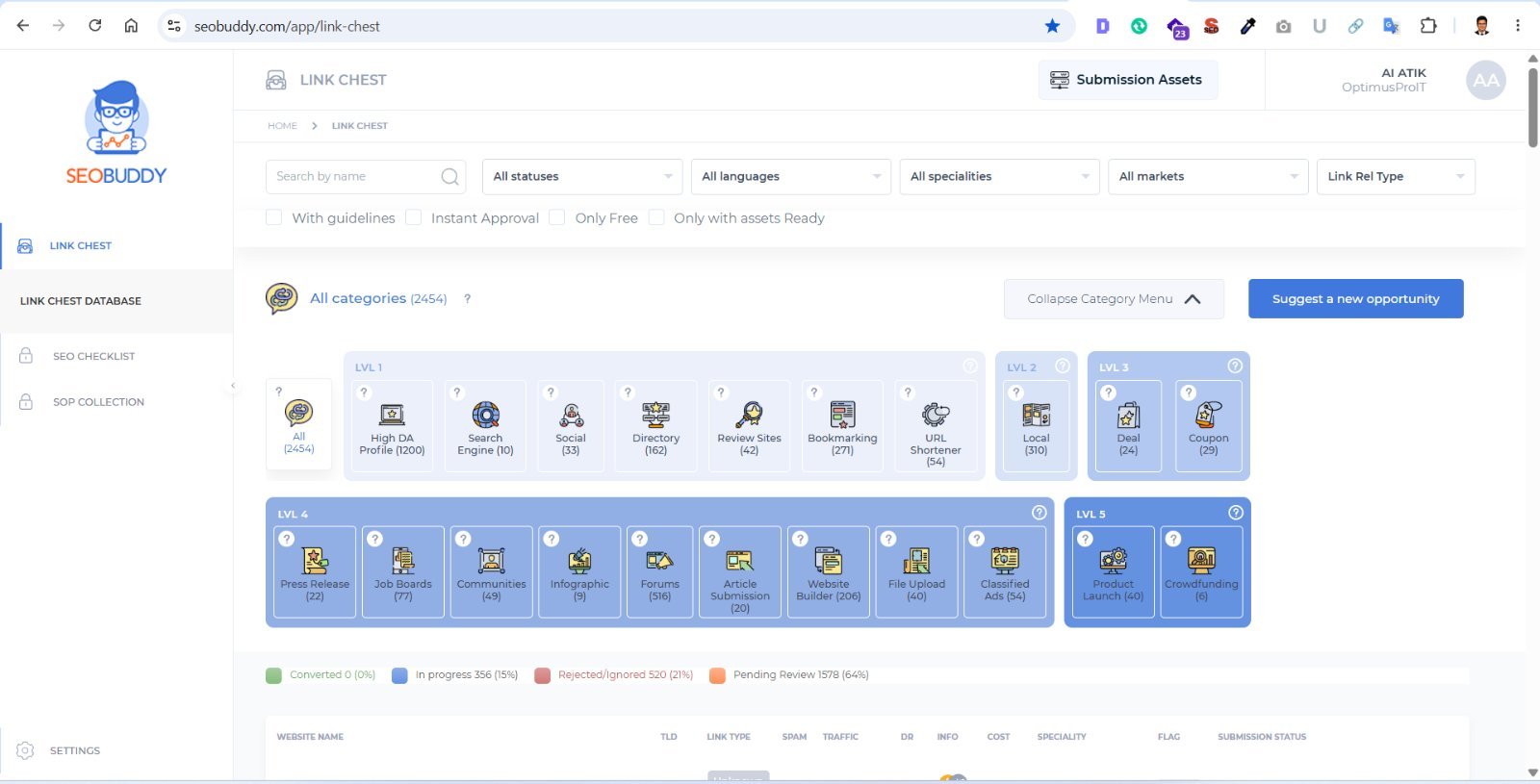Select the Infographic category icon
This screenshot has height=784, width=1540.
[579, 560]
